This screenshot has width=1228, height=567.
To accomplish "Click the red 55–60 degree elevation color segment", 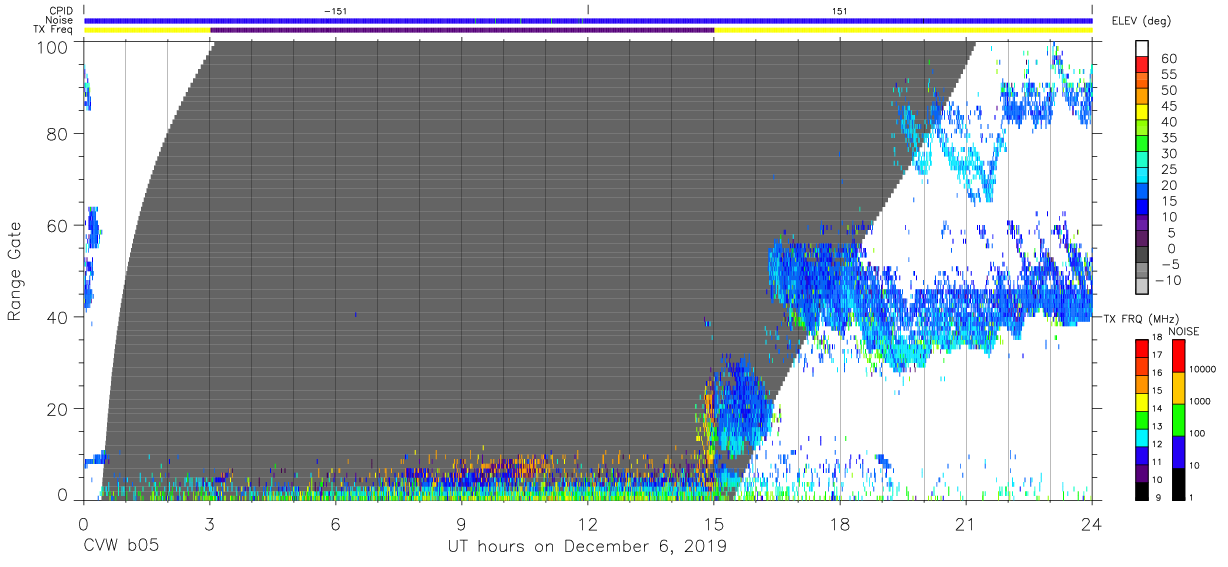I will pyautogui.click(x=1143, y=66).
